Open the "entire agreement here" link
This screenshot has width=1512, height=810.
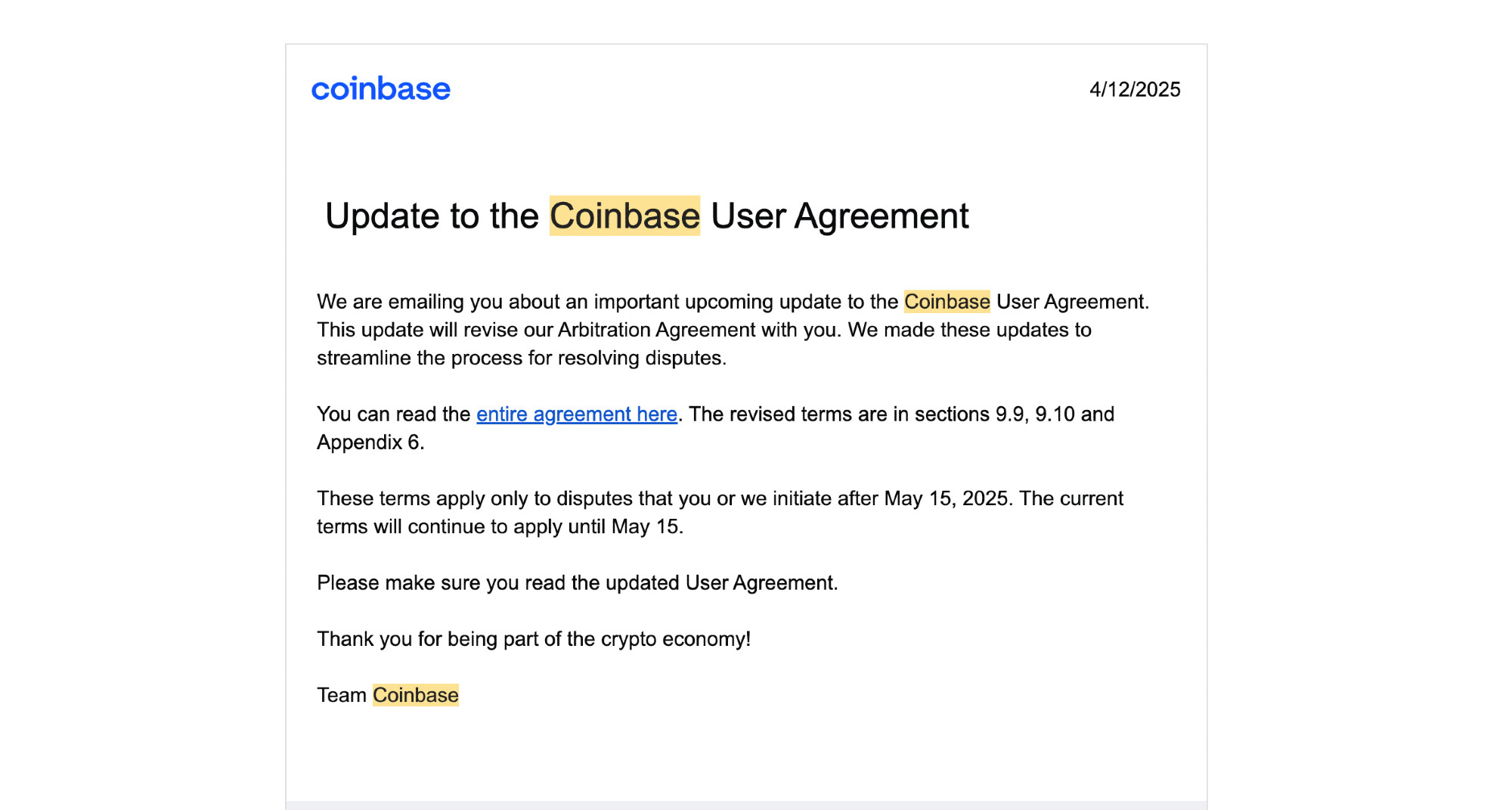coord(577,414)
